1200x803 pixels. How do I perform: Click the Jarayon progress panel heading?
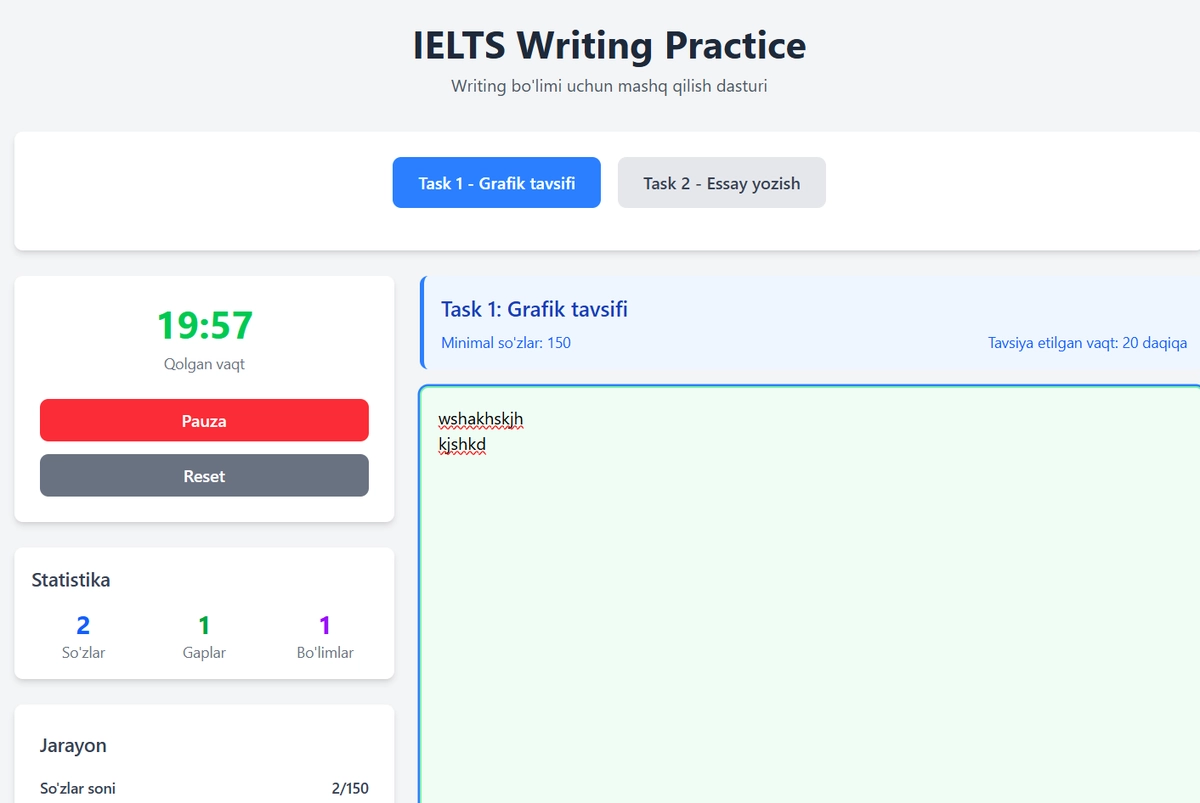73,745
